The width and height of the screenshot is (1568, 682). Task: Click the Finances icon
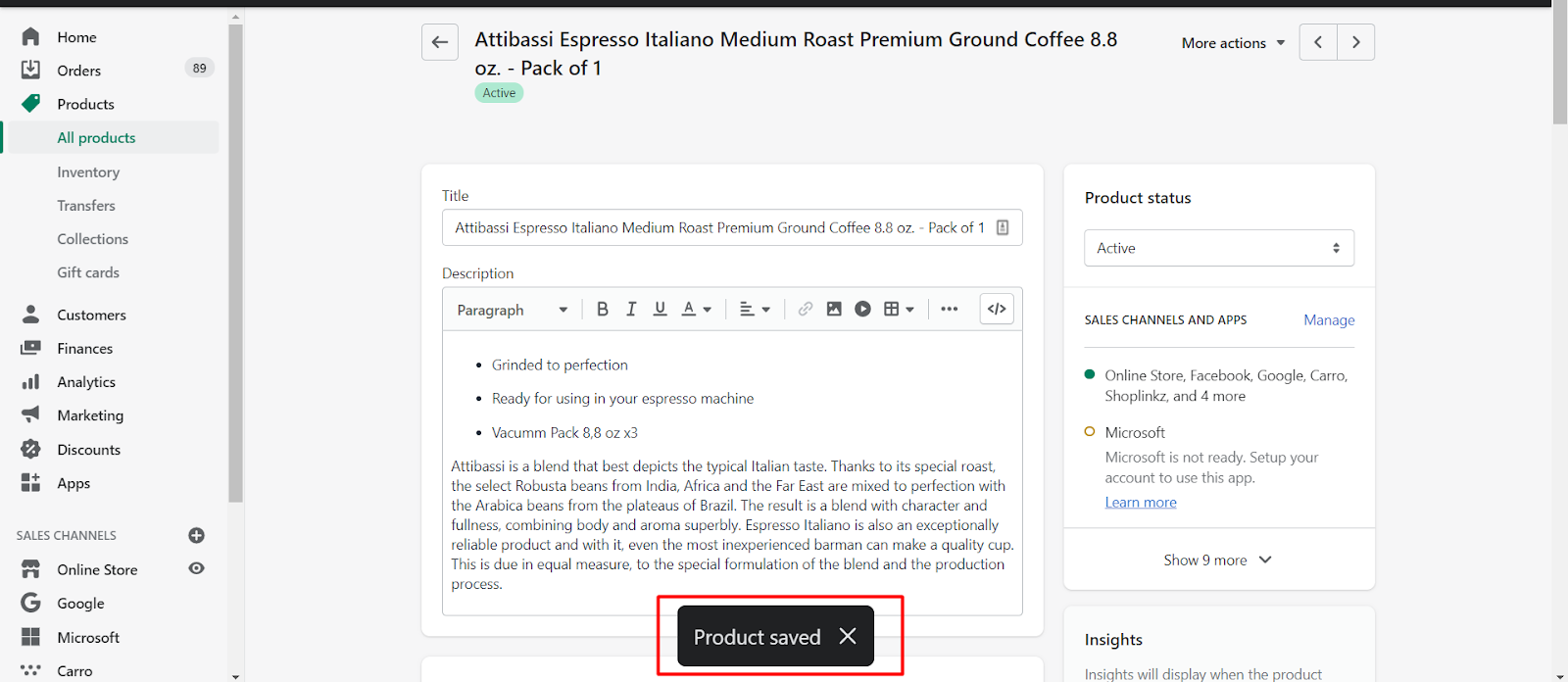[x=30, y=348]
